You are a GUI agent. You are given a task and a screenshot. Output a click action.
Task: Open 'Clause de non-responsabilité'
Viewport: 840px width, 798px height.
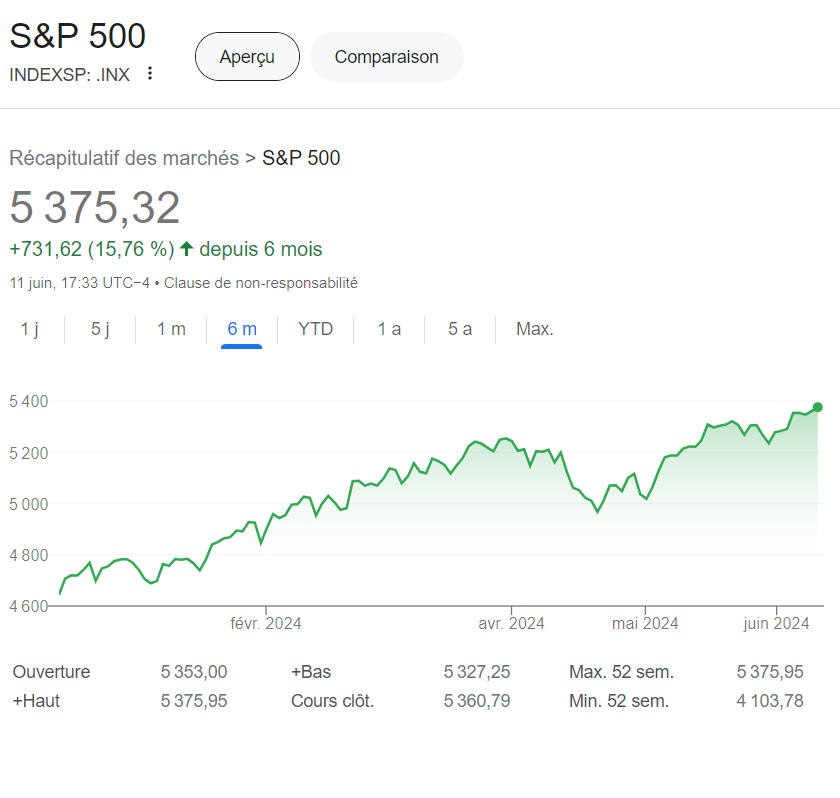pos(266,283)
